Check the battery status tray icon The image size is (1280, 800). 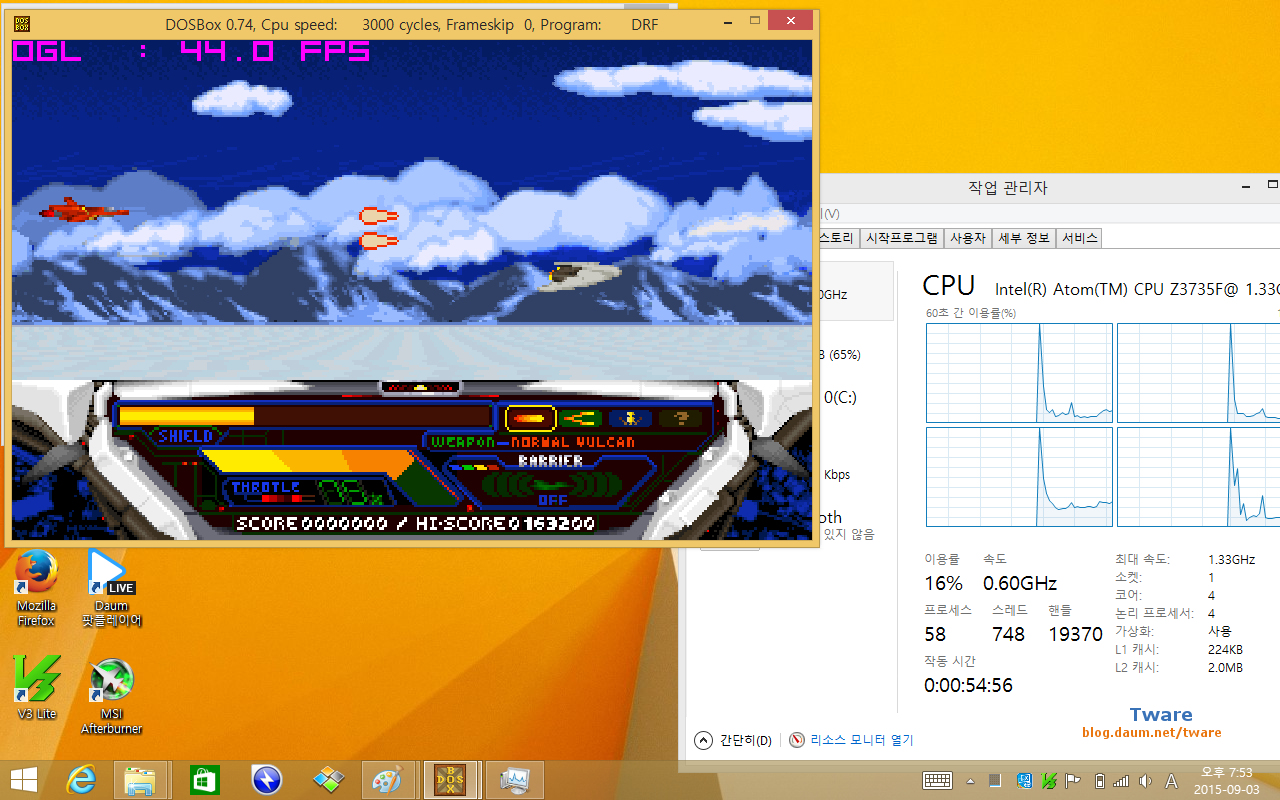point(1099,780)
